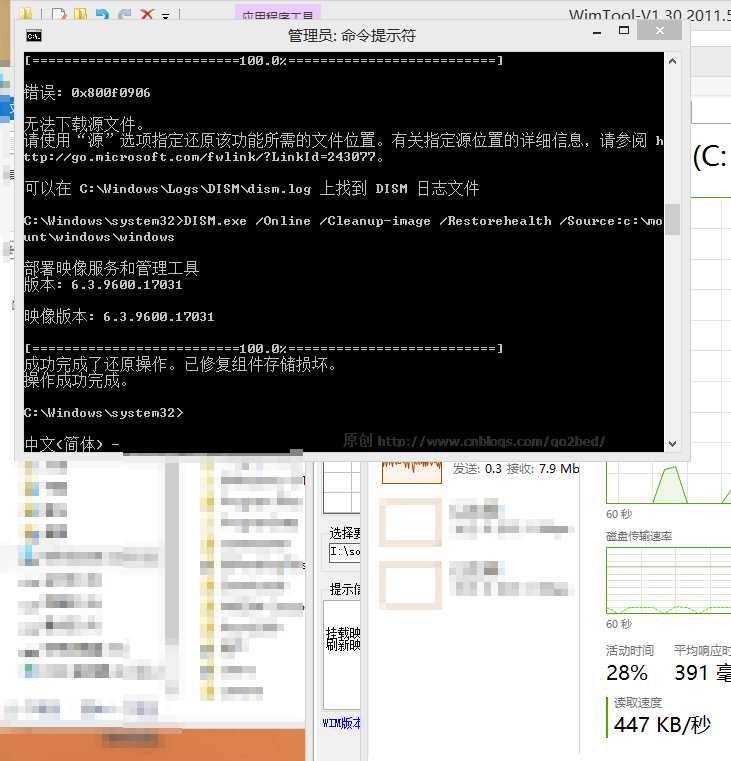Click the WIM版本 link in WimTool

point(342,723)
